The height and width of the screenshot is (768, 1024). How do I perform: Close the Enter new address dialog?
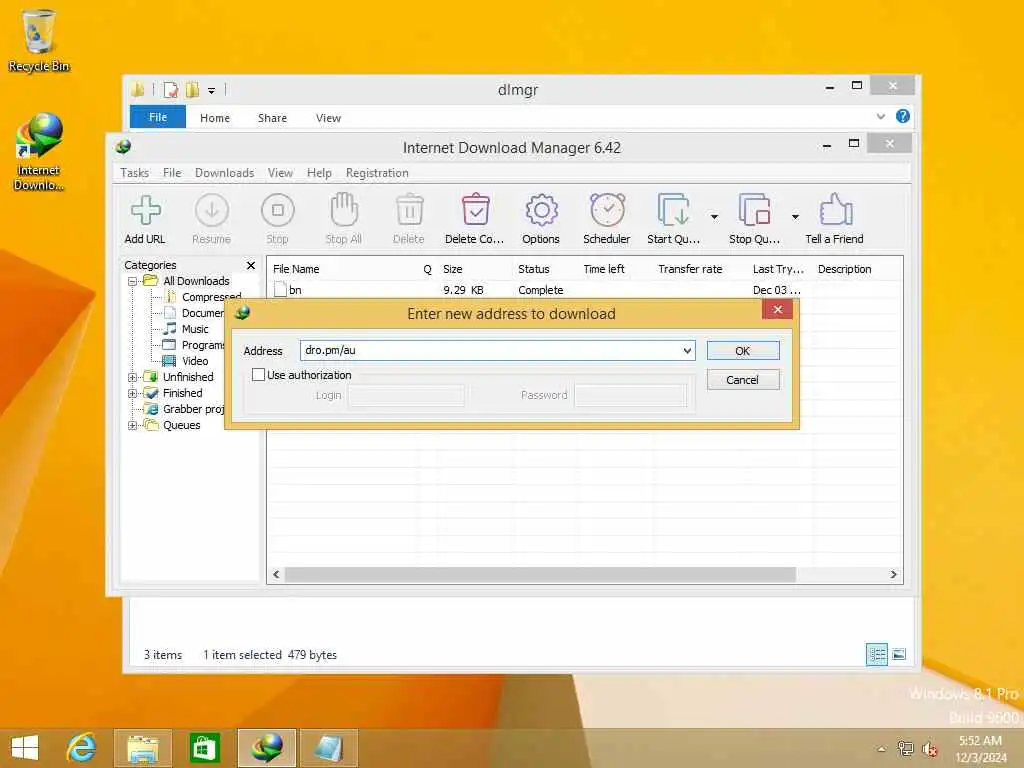(777, 310)
